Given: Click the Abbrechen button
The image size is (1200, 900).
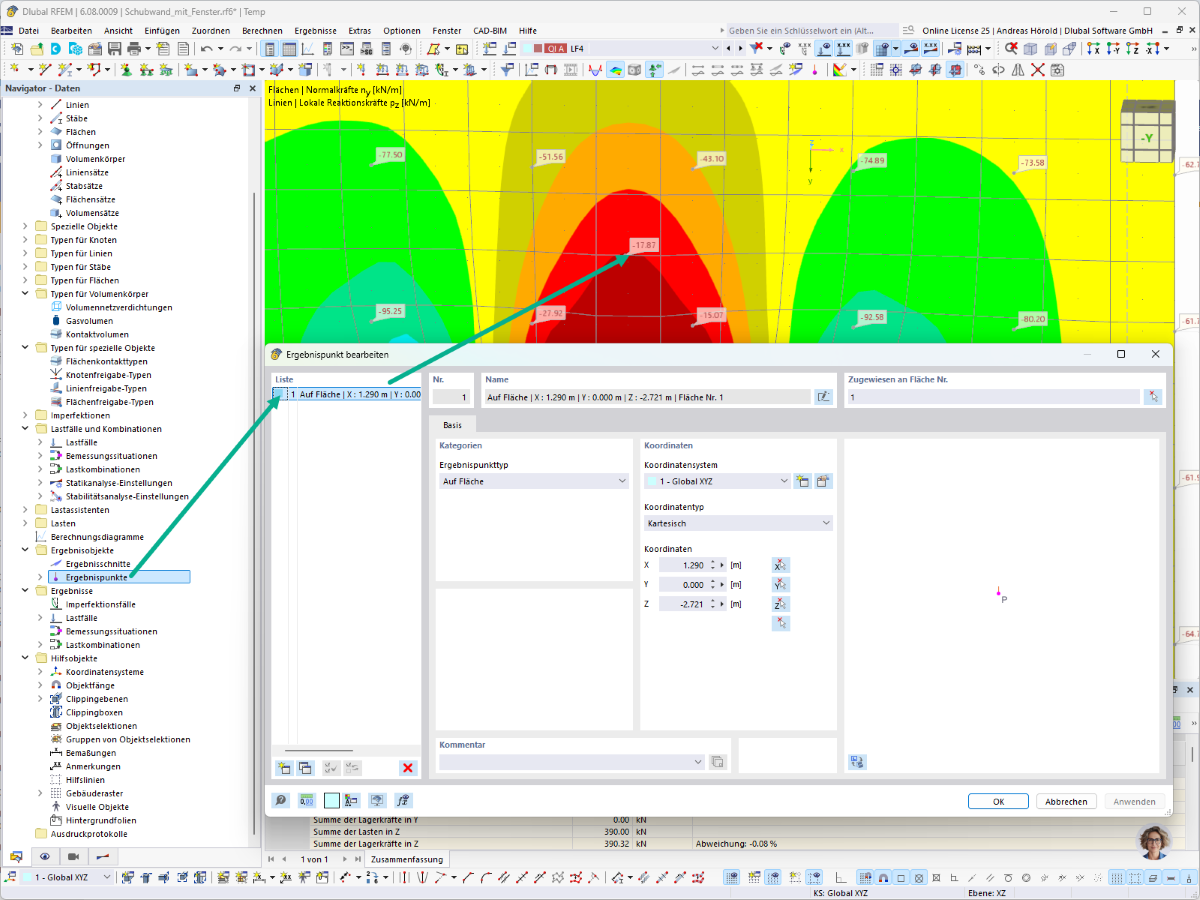Looking at the screenshot, I should [1067, 801].
